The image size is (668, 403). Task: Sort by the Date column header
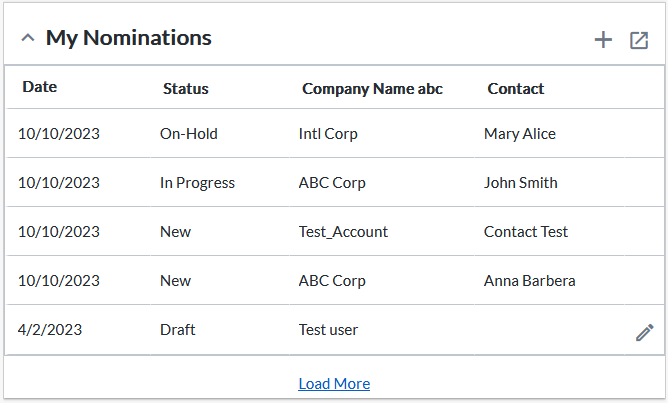tap(40, 87)
